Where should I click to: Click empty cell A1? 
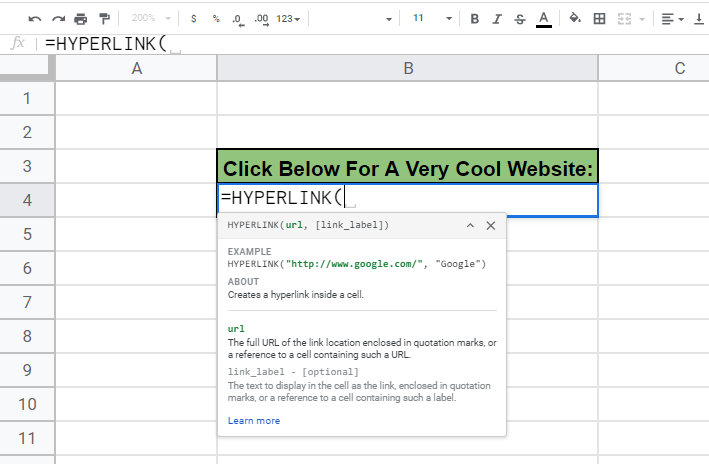coord(136,98)
